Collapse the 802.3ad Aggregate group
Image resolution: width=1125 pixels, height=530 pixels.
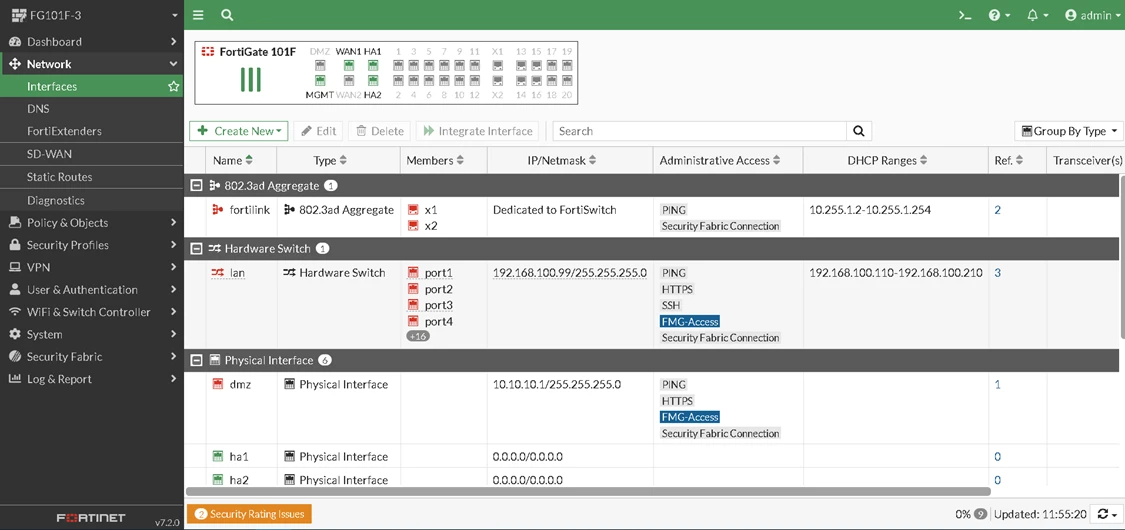[x=195, y=186]
